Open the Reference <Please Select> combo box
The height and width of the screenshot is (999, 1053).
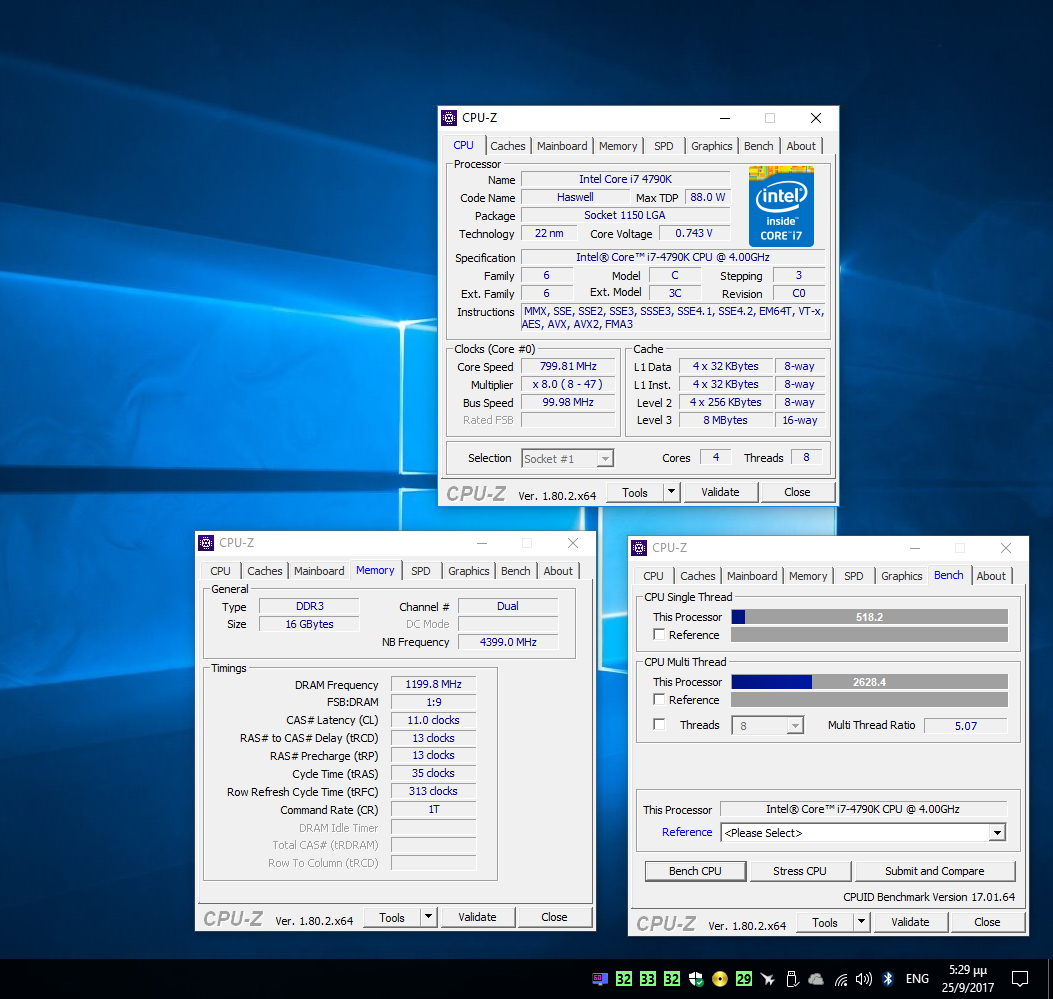click(x=862, y=832)
